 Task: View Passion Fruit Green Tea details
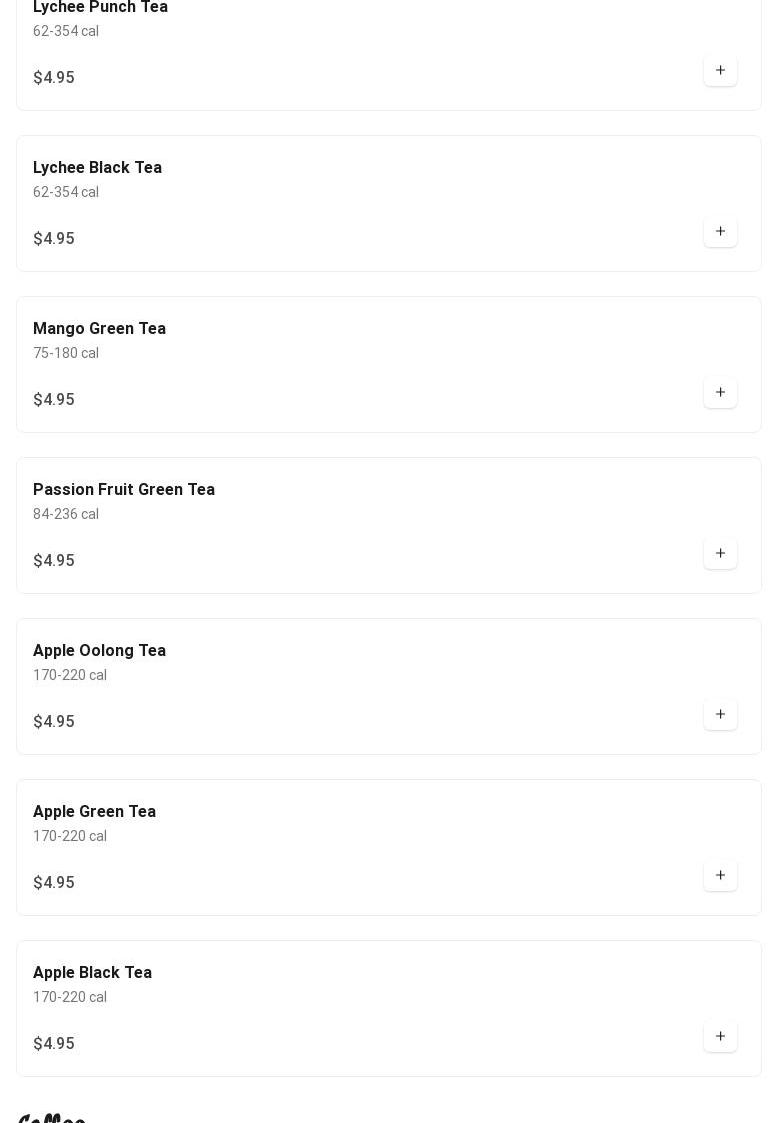(124, 490)
